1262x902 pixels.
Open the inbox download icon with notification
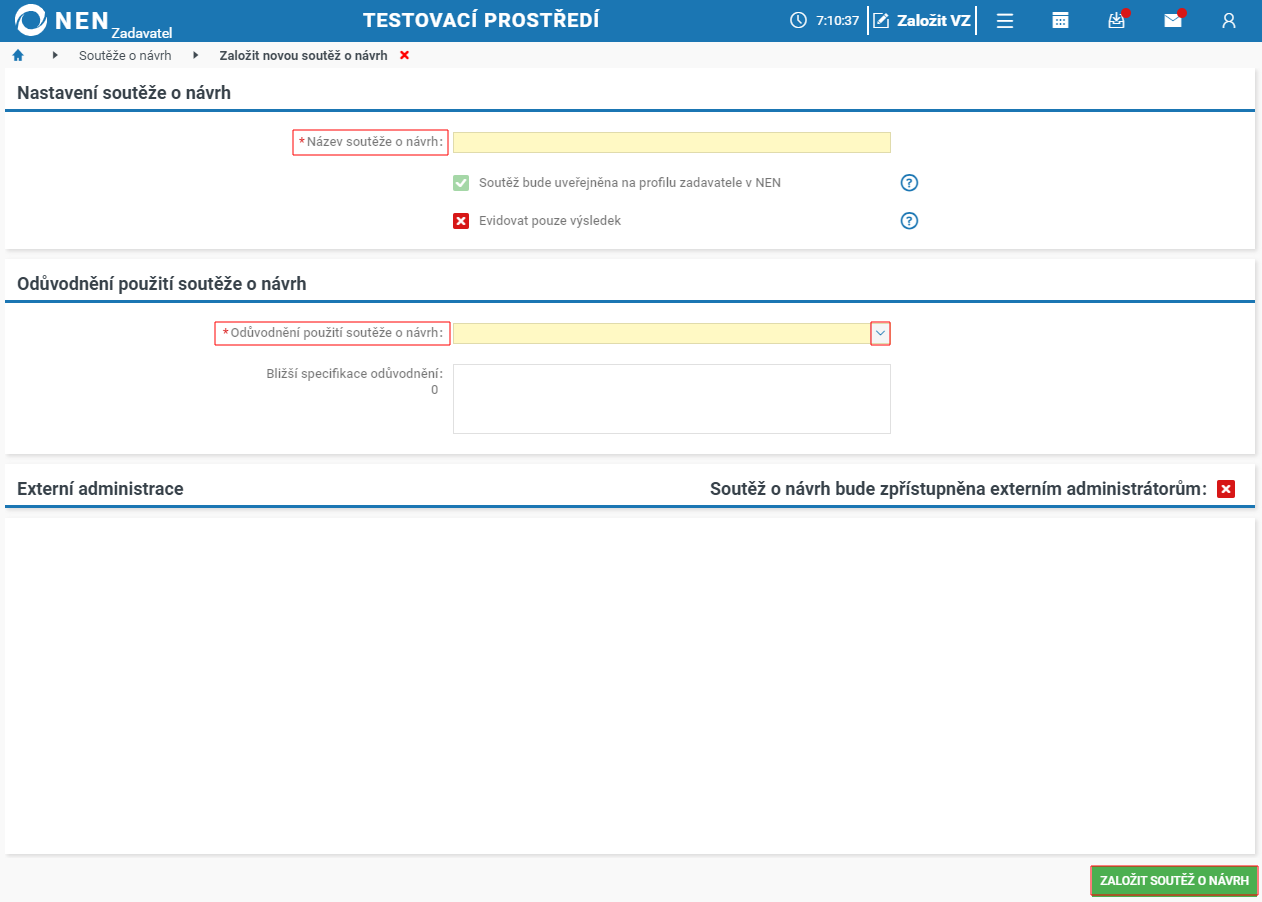(x=1117, y=20)
